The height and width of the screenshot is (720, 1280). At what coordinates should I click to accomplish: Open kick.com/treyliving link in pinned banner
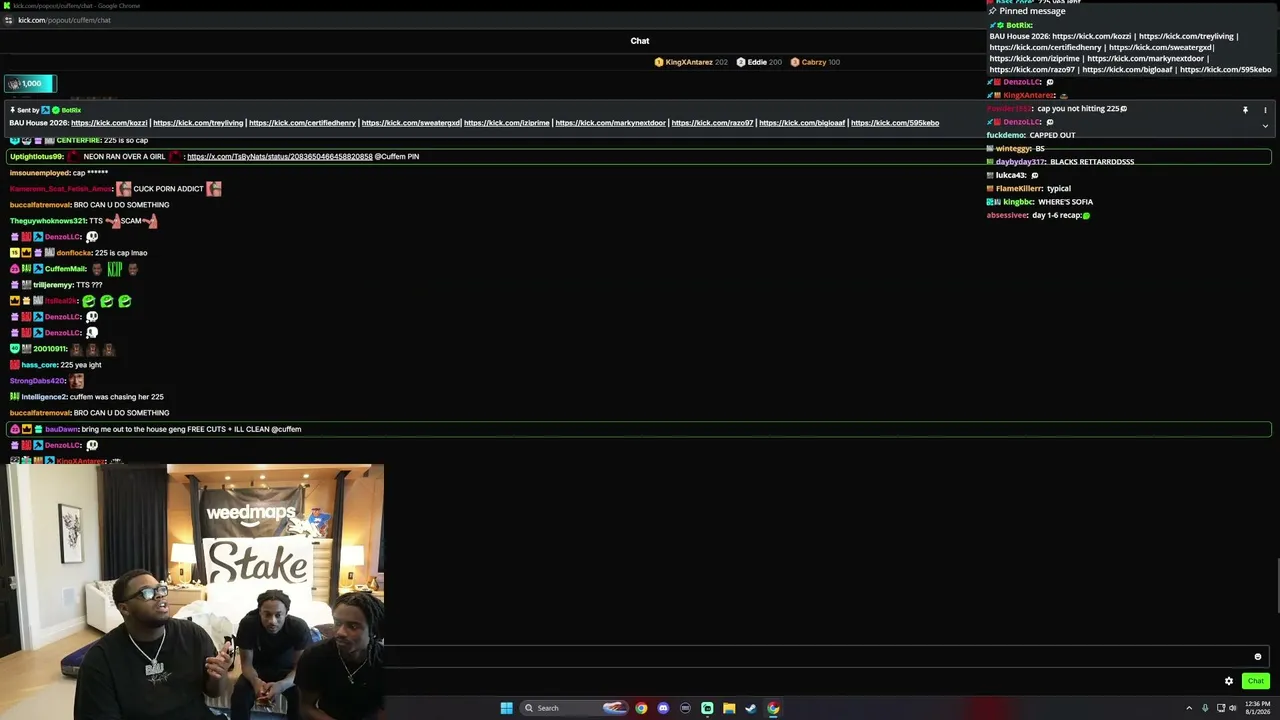point(198,123)
